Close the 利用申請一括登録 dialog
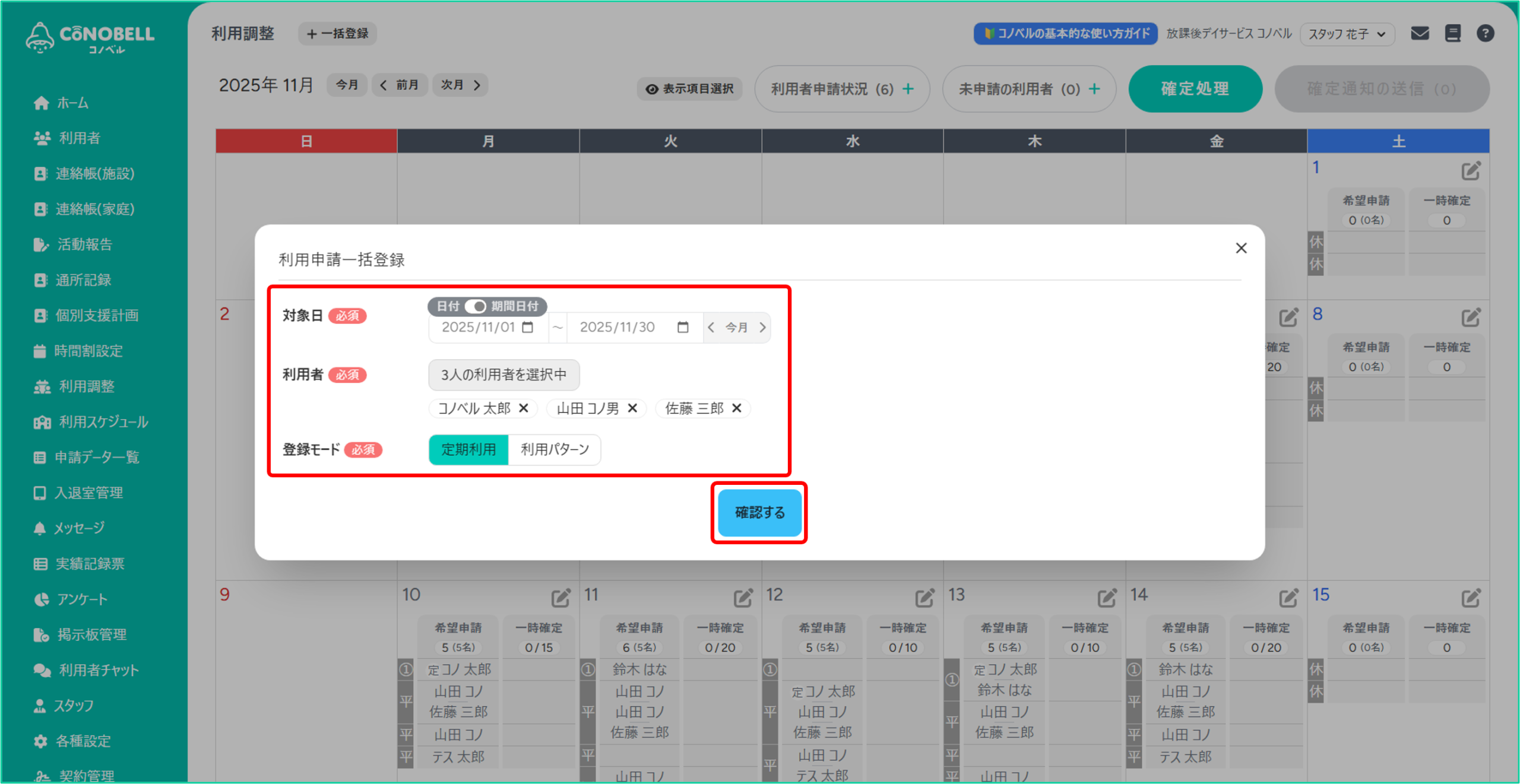1520x784 pixels. coord(1241,248)
